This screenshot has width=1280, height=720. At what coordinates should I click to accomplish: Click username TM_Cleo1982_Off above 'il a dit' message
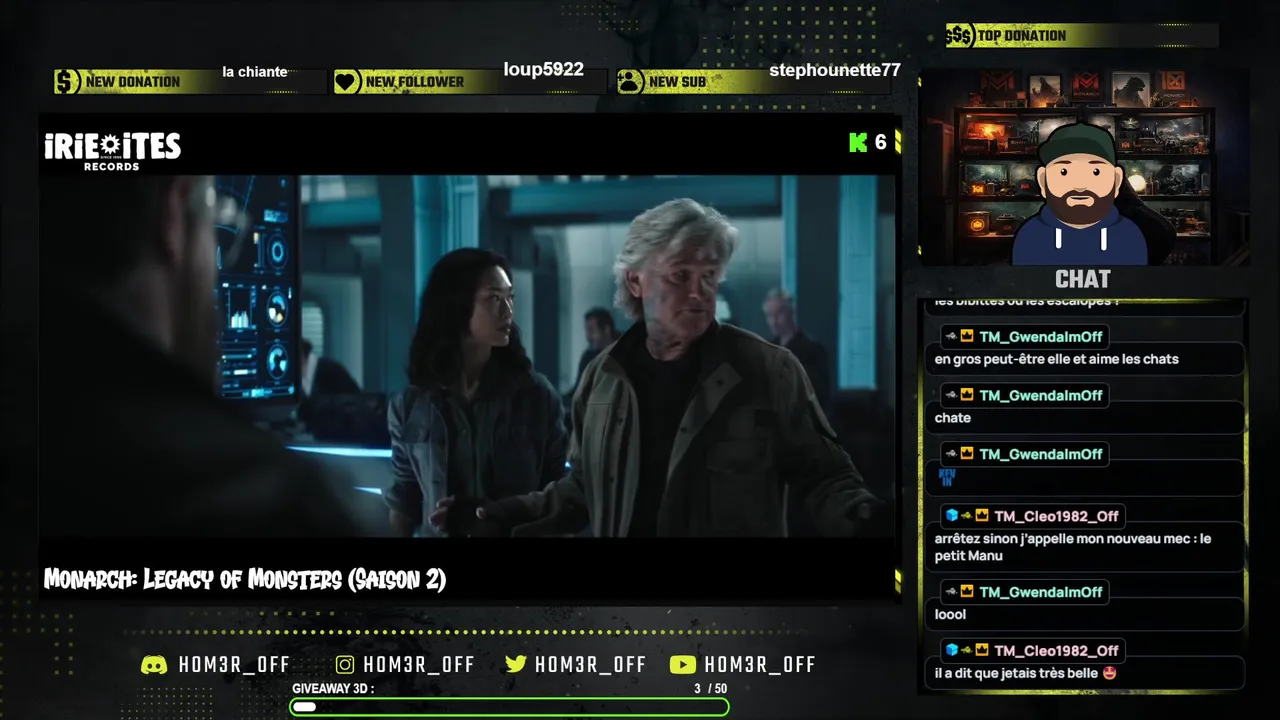(1057, 650)
